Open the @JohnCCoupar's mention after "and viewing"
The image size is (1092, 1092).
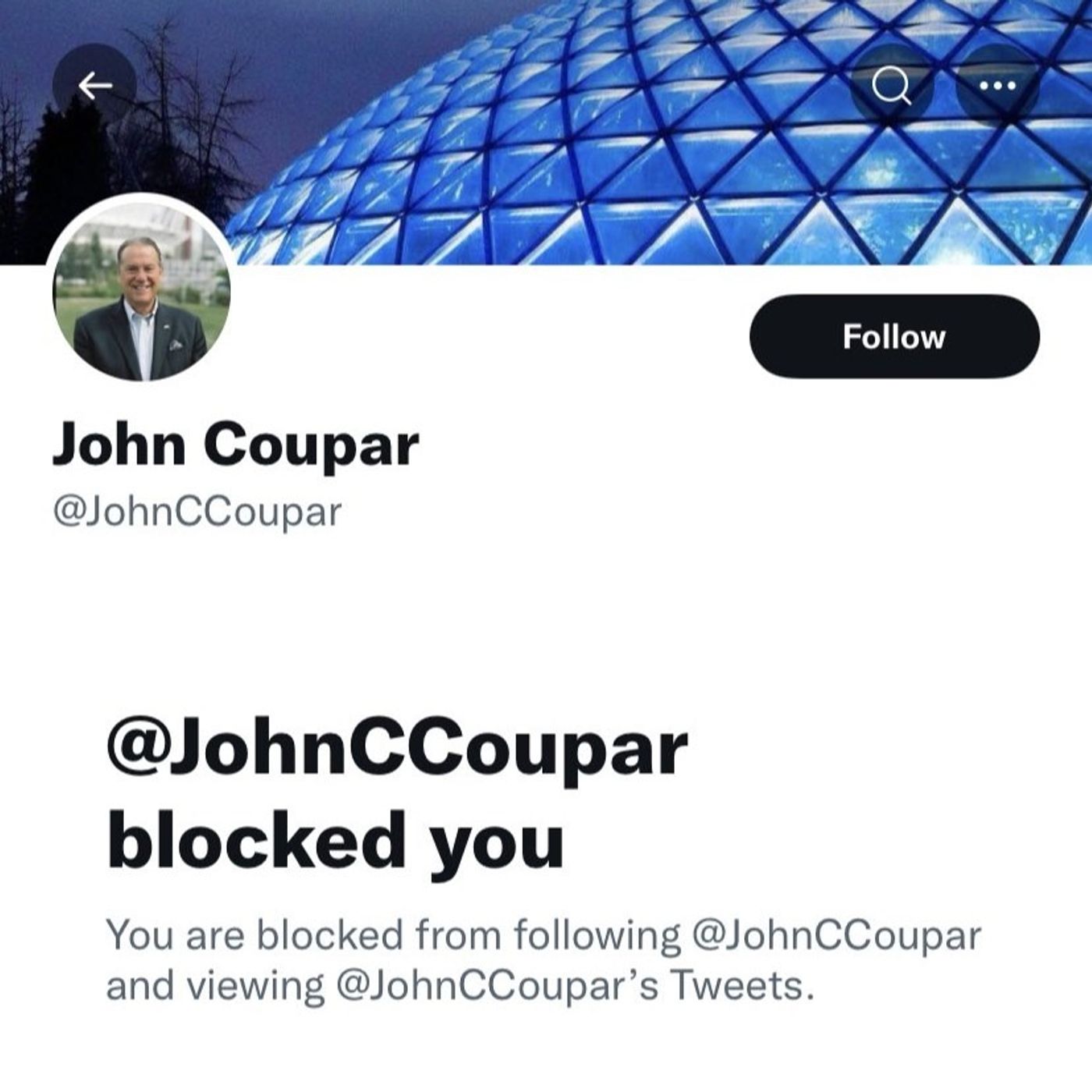tap(498, 986)
